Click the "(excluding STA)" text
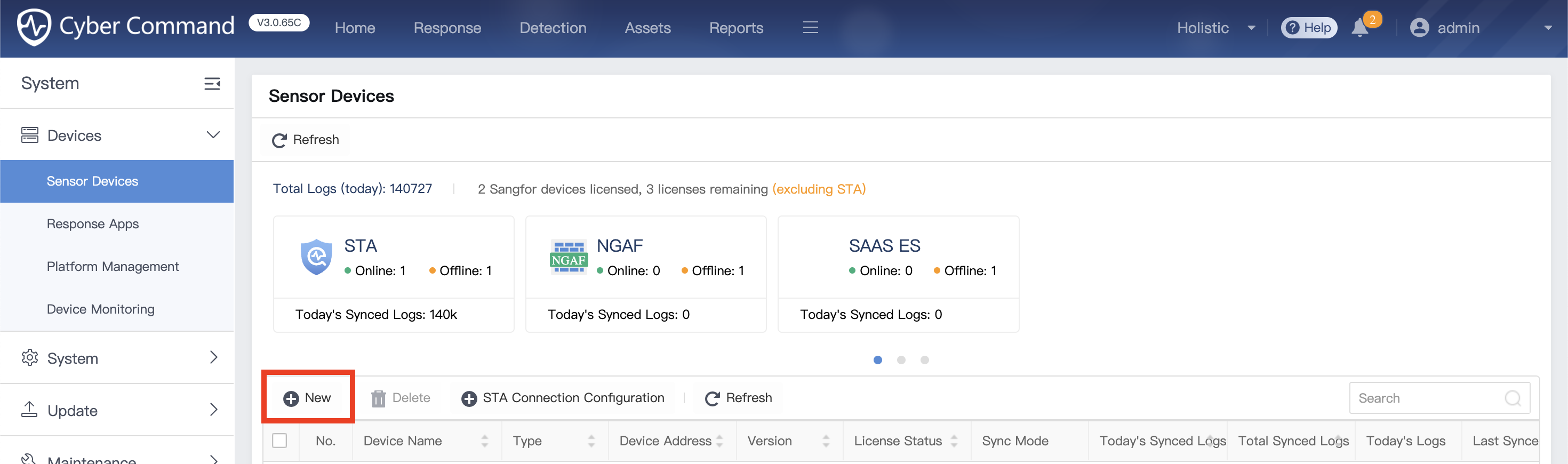1568x464 pixels. [x=819, y=189]
